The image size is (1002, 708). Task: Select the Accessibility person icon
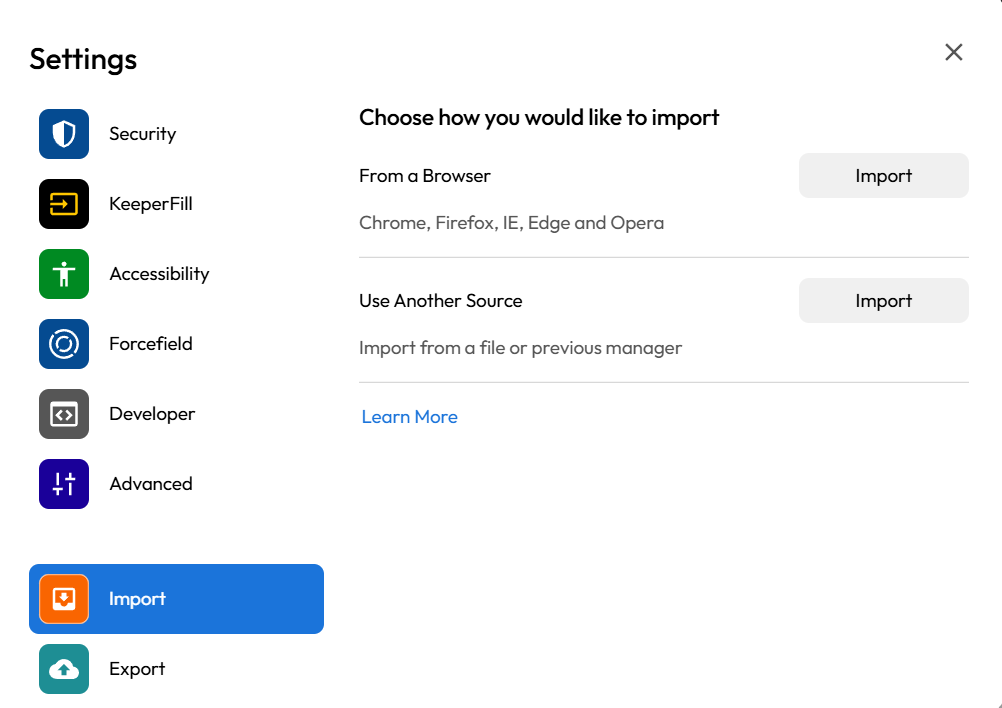(x=63, y=273)
